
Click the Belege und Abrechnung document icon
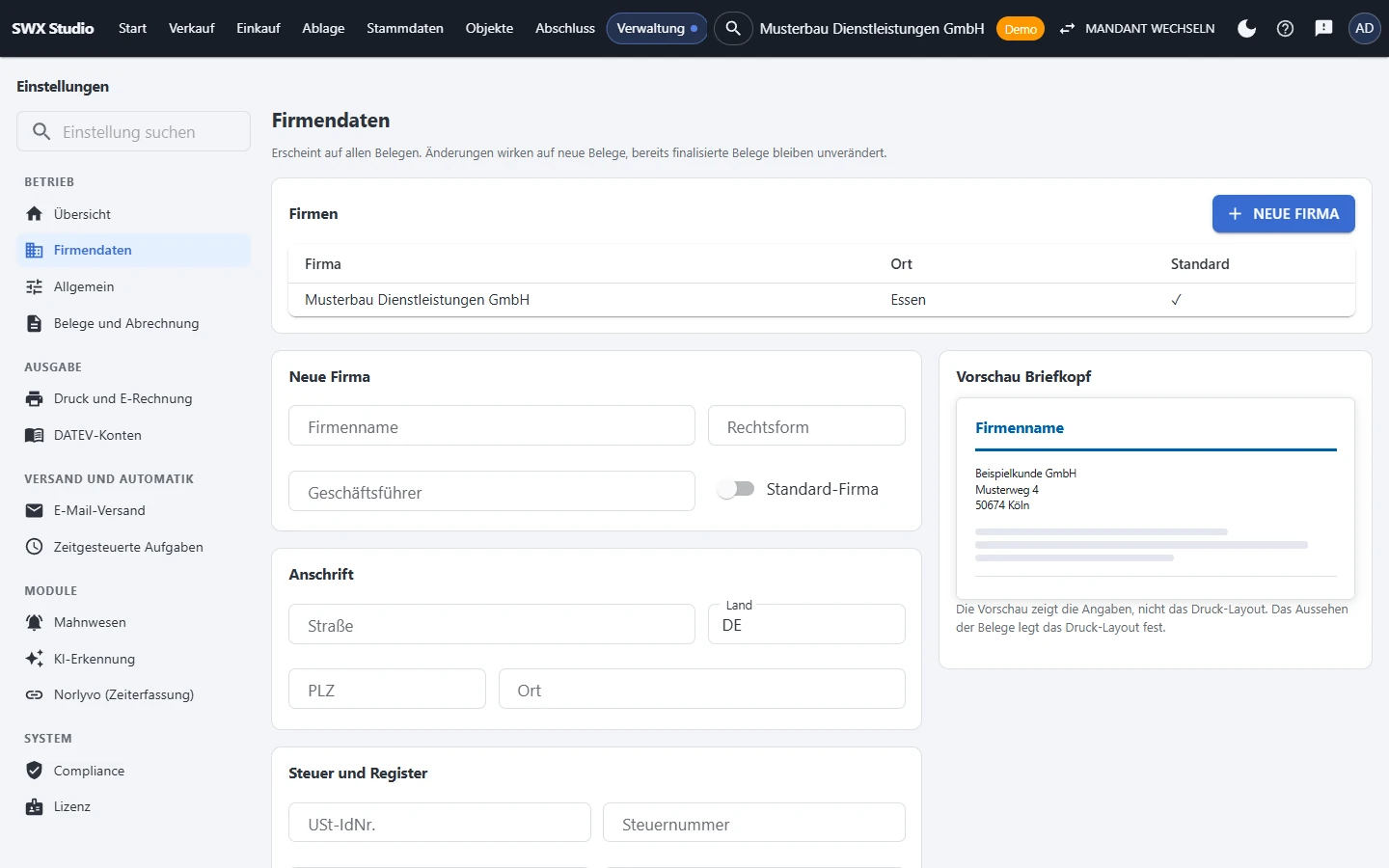click(x=35, y=323)
